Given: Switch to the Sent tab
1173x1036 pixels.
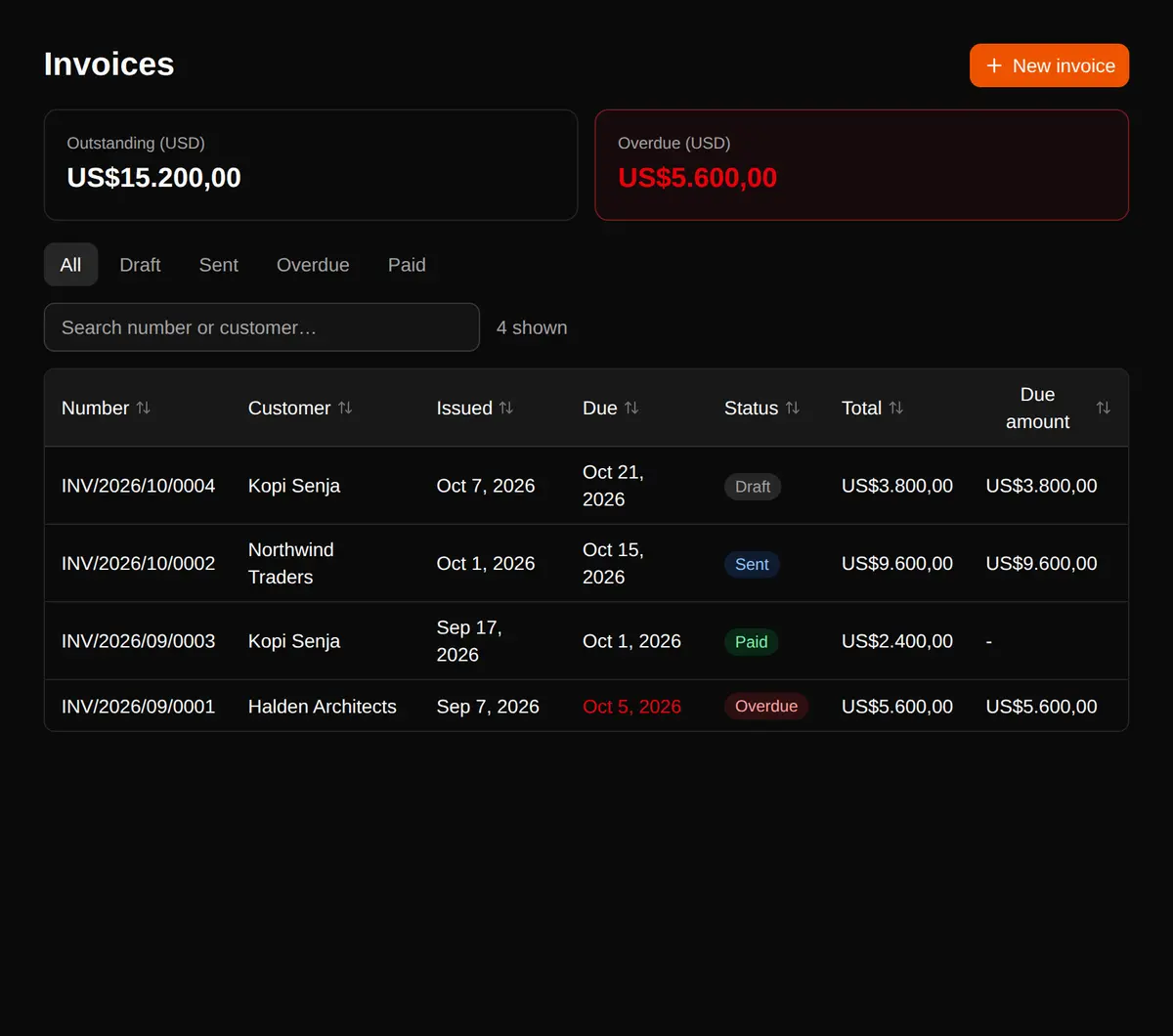Looking at the screenshot, I should tap(219, 265).
